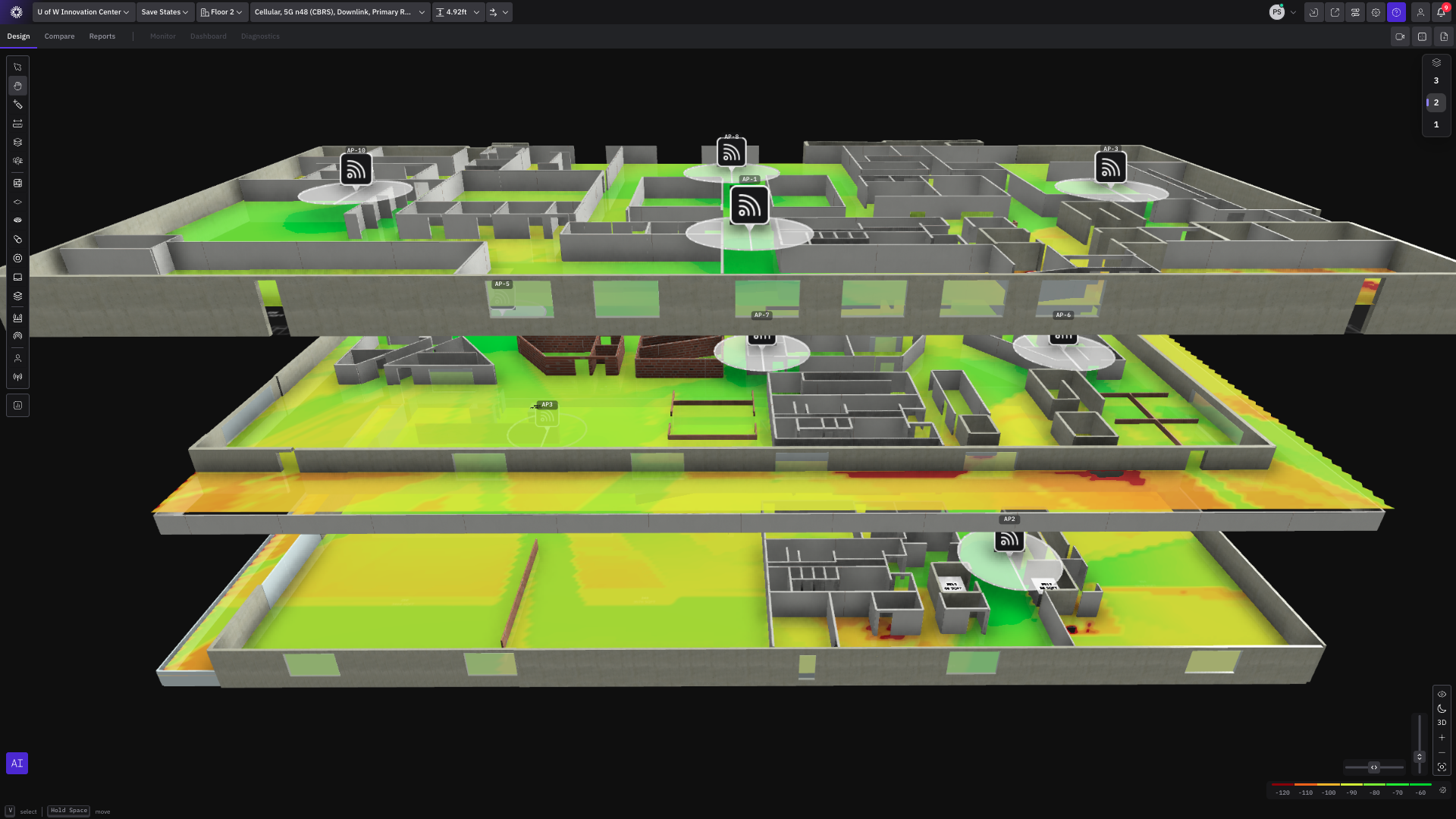Image resolution: width=1456 pixels, height=819 pixels.
Task: Choose the brick wall drawing tool
Action: [17, 183]
